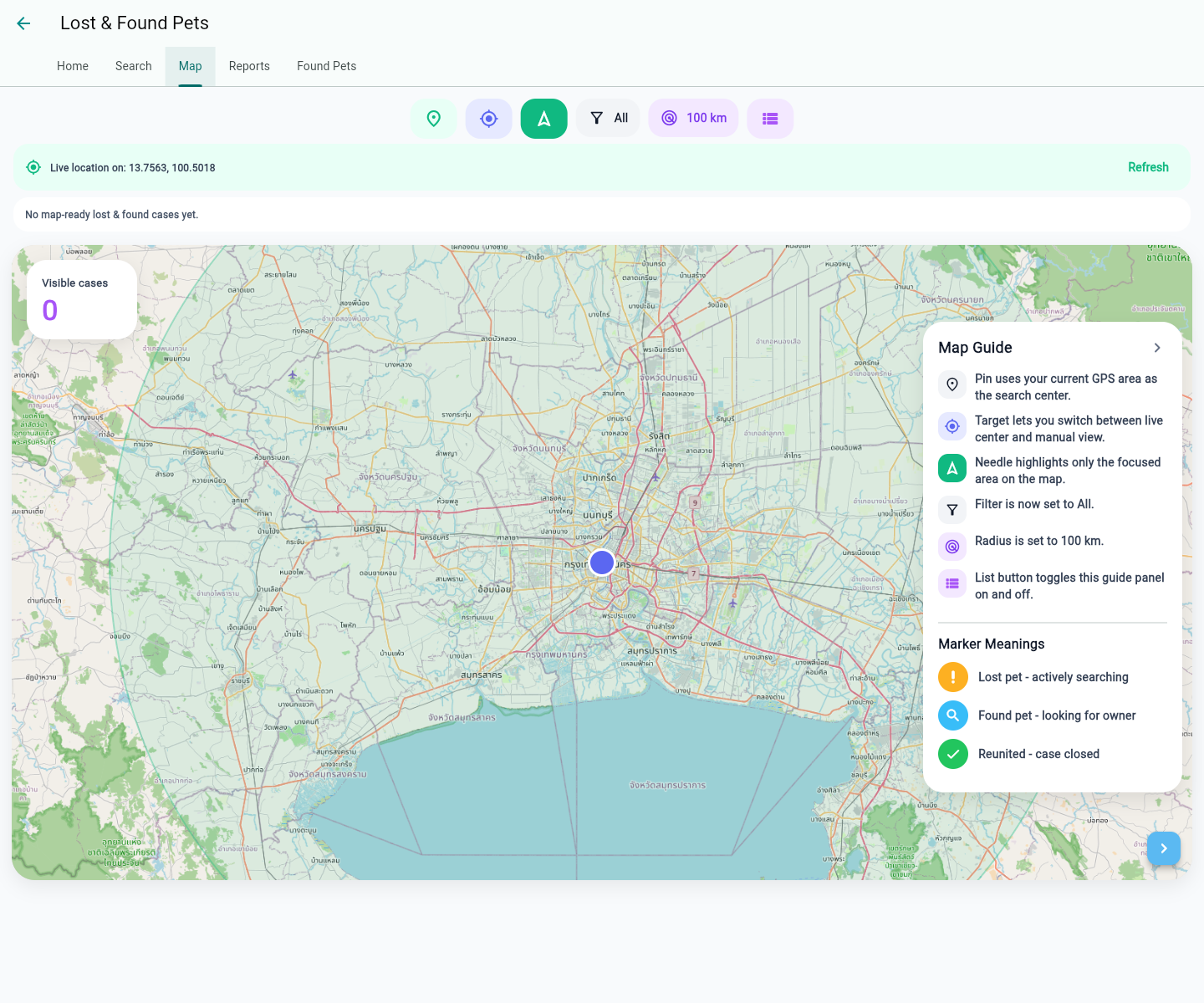Viewport: 1204px width, 1003px height.
Task: Toggle the Target live center button
Action: (x=489, y=119)
